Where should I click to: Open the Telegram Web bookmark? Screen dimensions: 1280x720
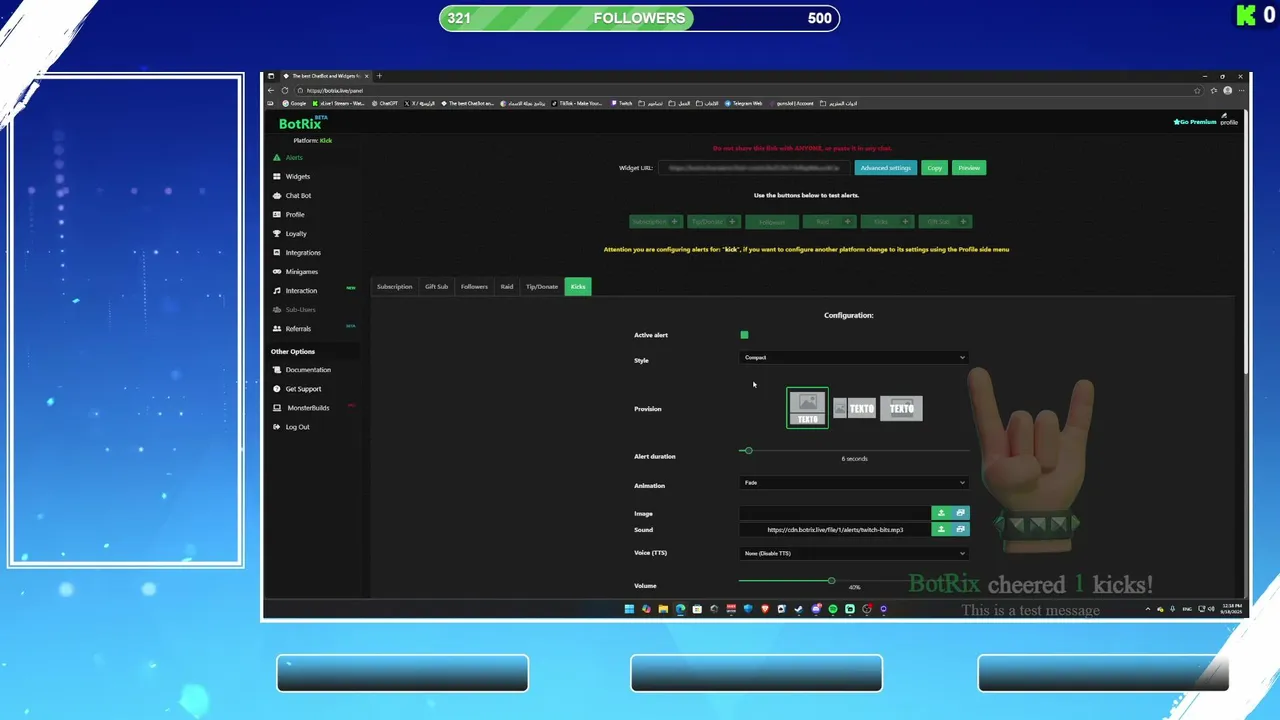(743, 103)
